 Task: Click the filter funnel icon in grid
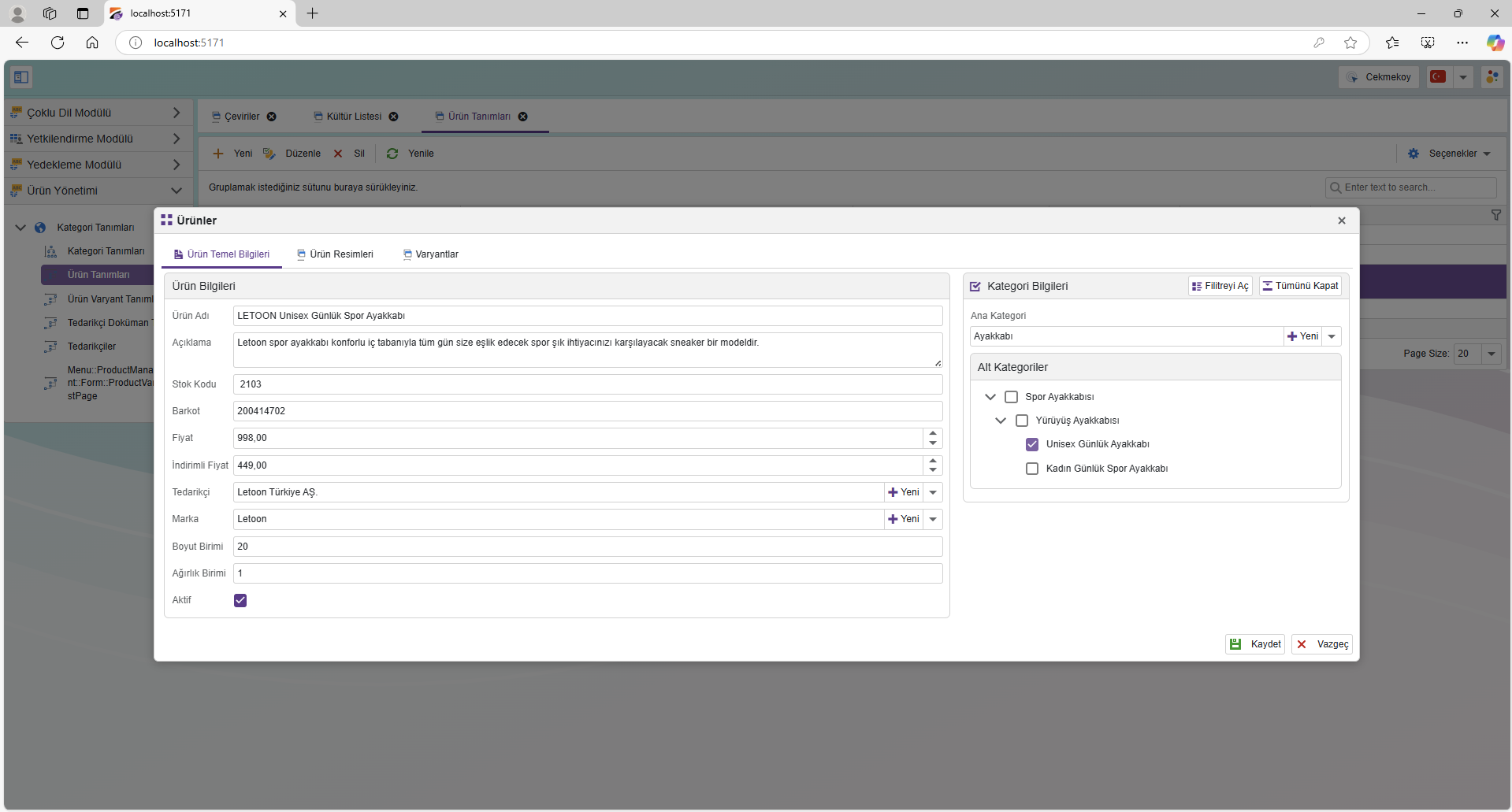pyautogui.click(x=1495, y=215)
